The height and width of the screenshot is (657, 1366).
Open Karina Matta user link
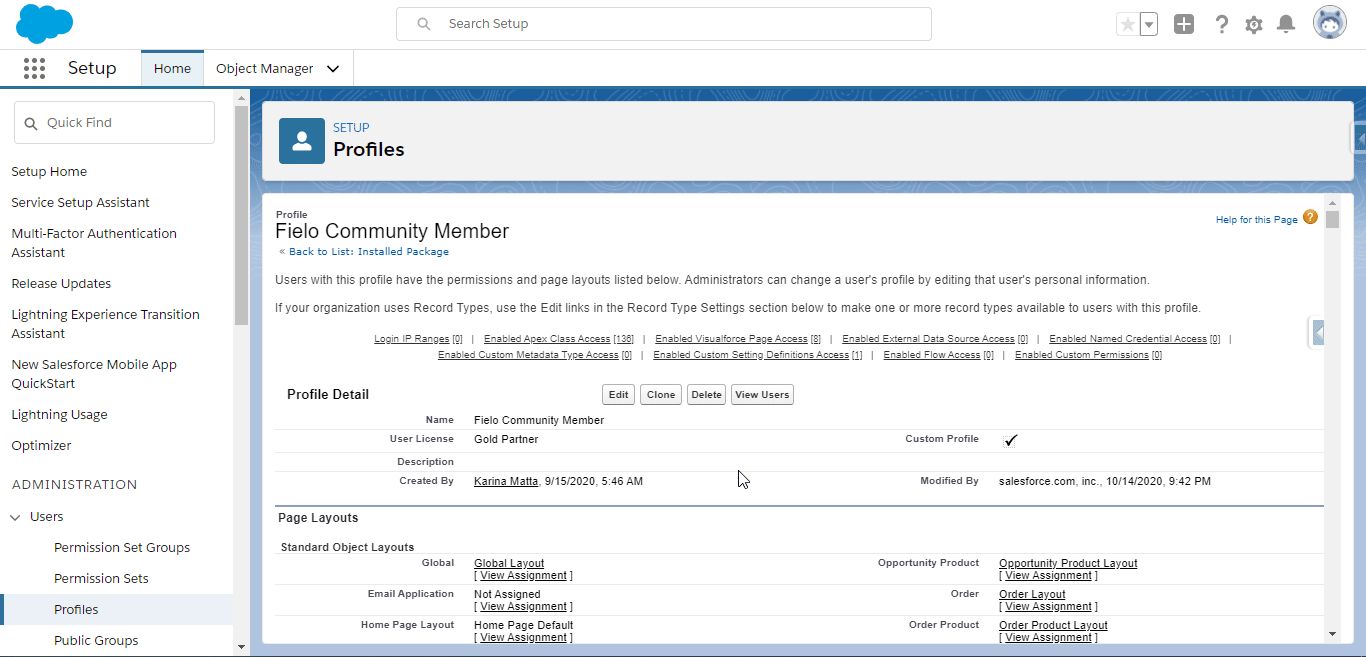click(506, 481)
